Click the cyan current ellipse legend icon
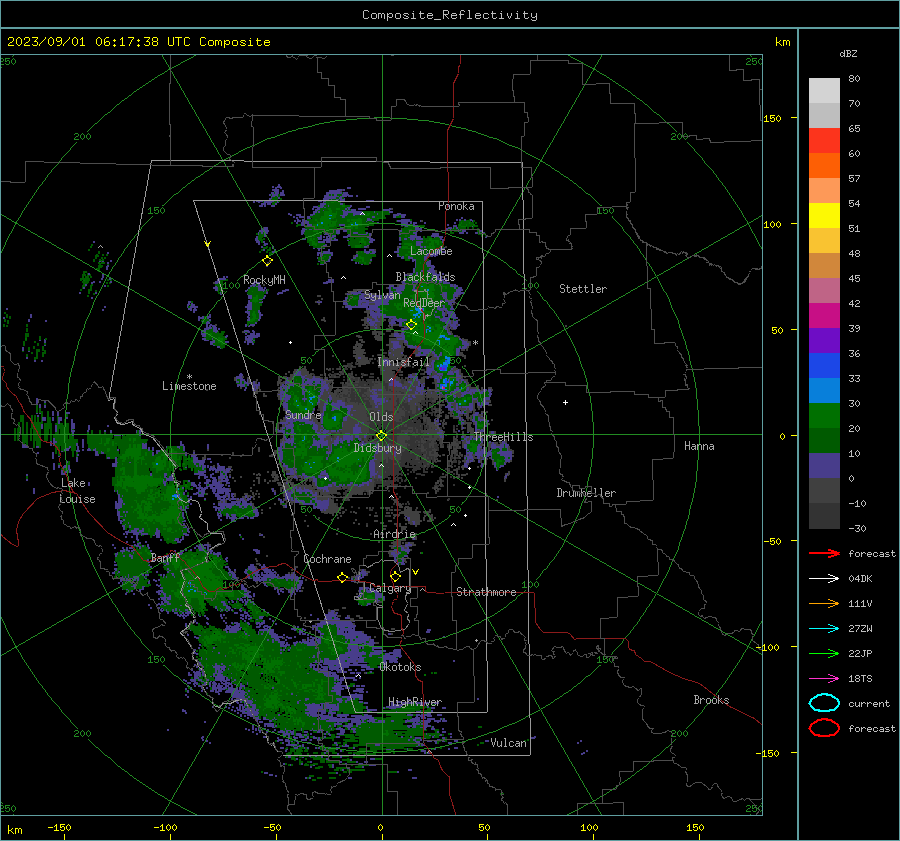 (824, 703)
